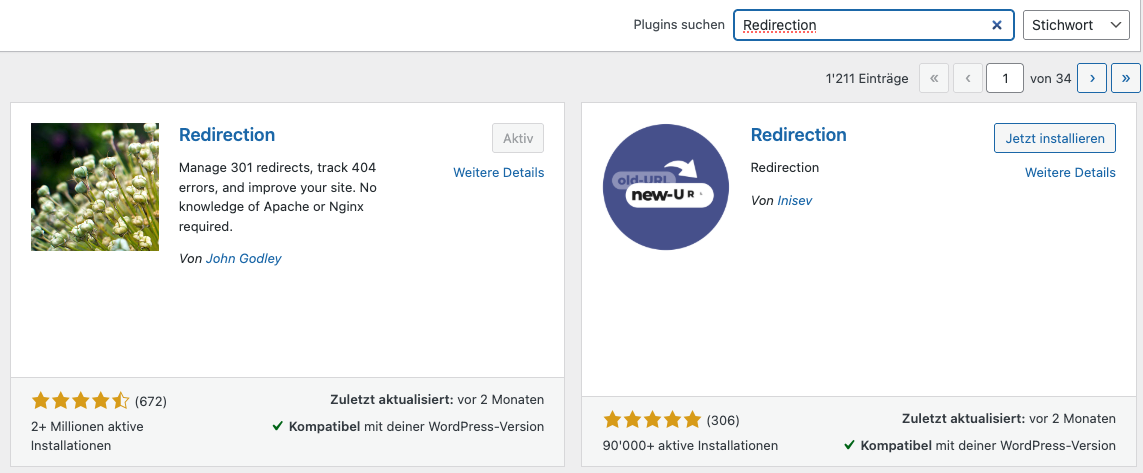Click Jetzt installieren for the Inisev plugin
The width and height of the screenshot is (1143, 473).
1055,138
